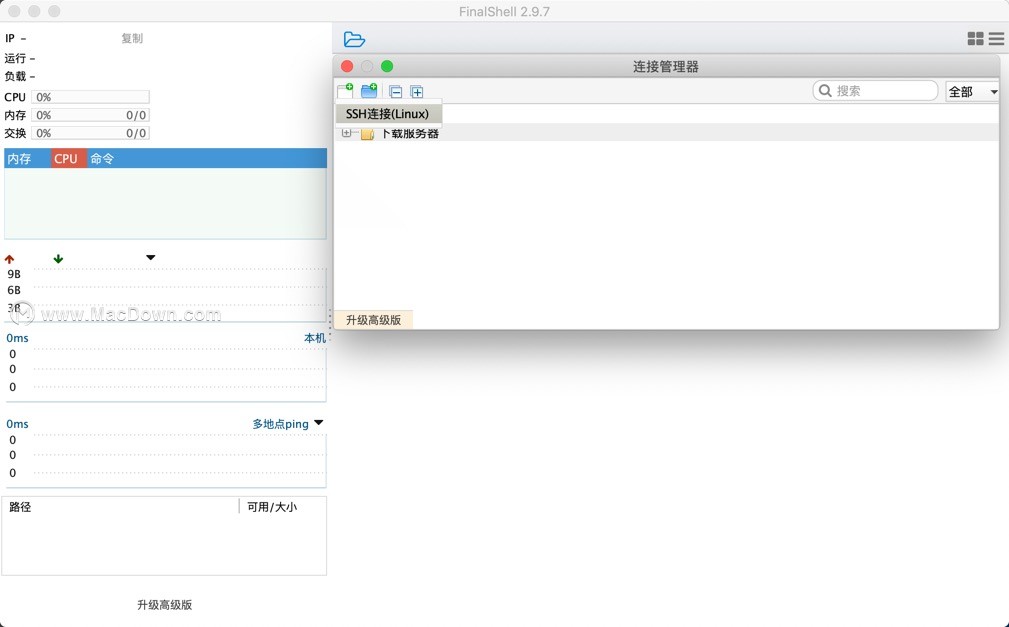Maximize the 连接管理器 window with green button
The height and width of the screenshot is (627, 1009).
[387, 66]
